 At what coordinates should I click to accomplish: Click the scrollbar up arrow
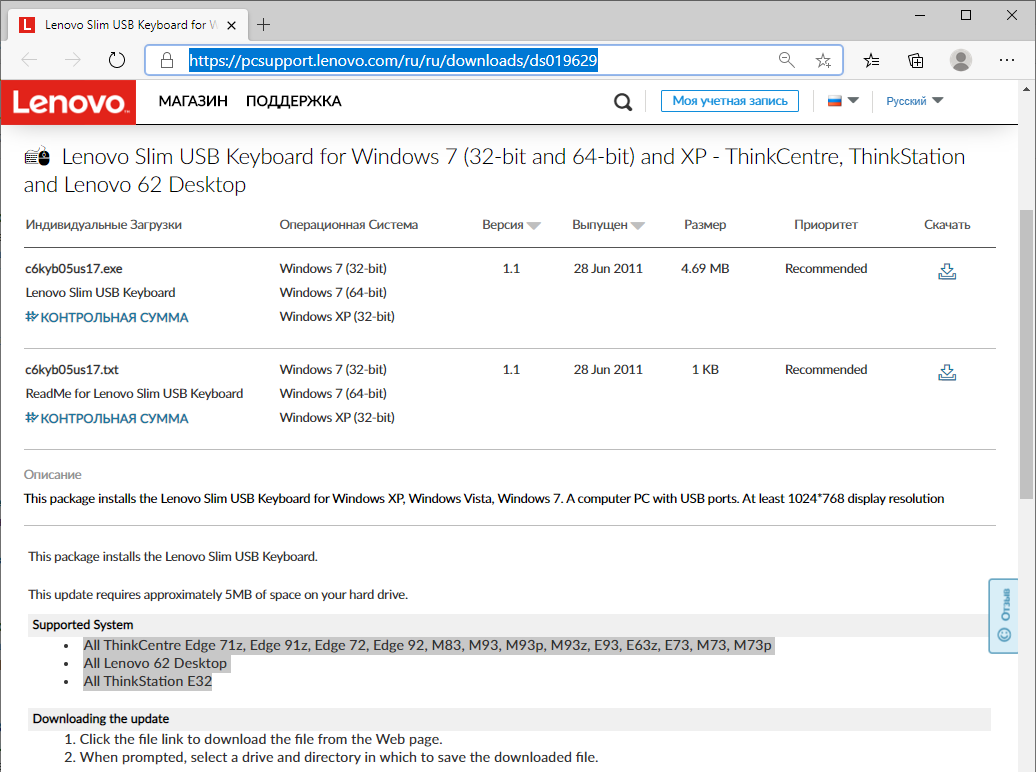1026,89
